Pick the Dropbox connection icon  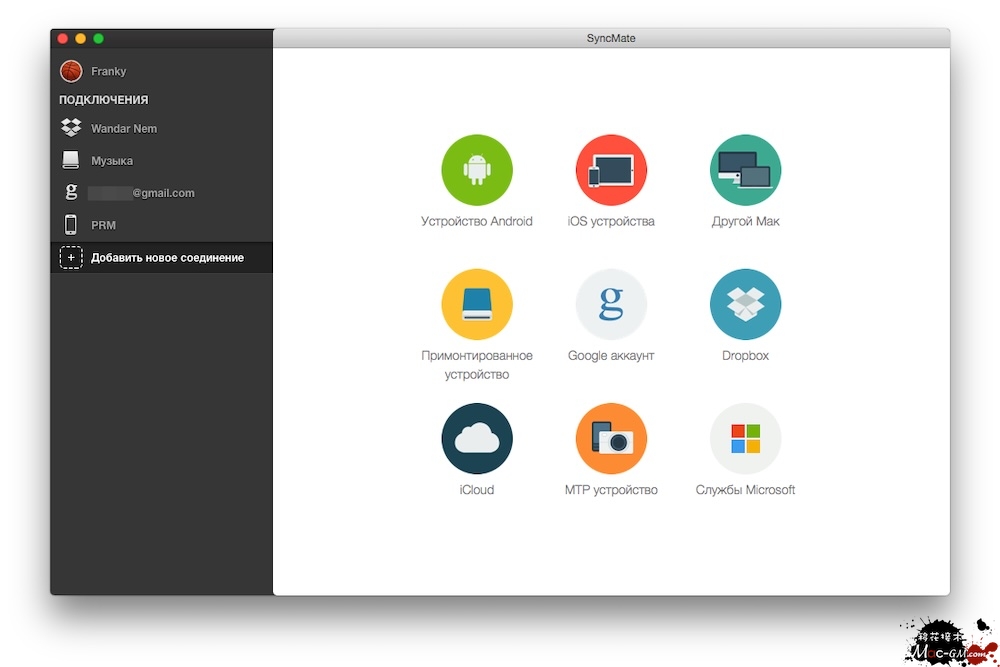click(745, 305)
